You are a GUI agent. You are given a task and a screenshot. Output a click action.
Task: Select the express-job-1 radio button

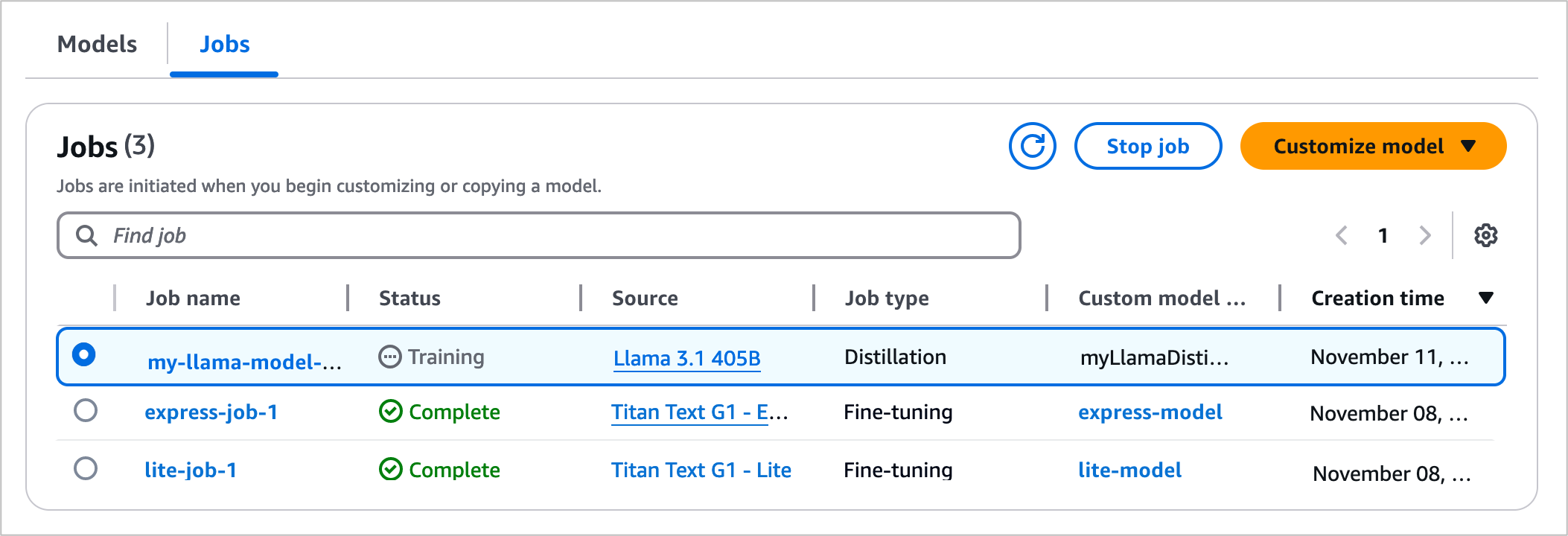coord(86,410)
